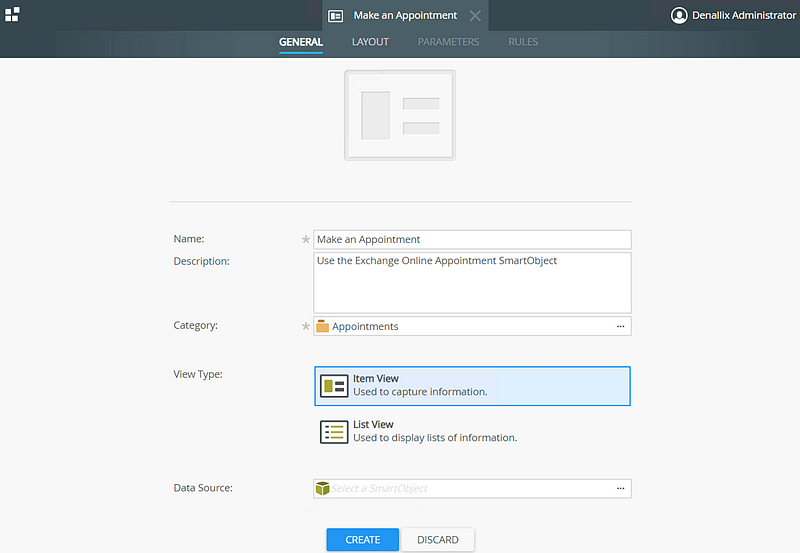Close the Make an Appointment tab

475,16
